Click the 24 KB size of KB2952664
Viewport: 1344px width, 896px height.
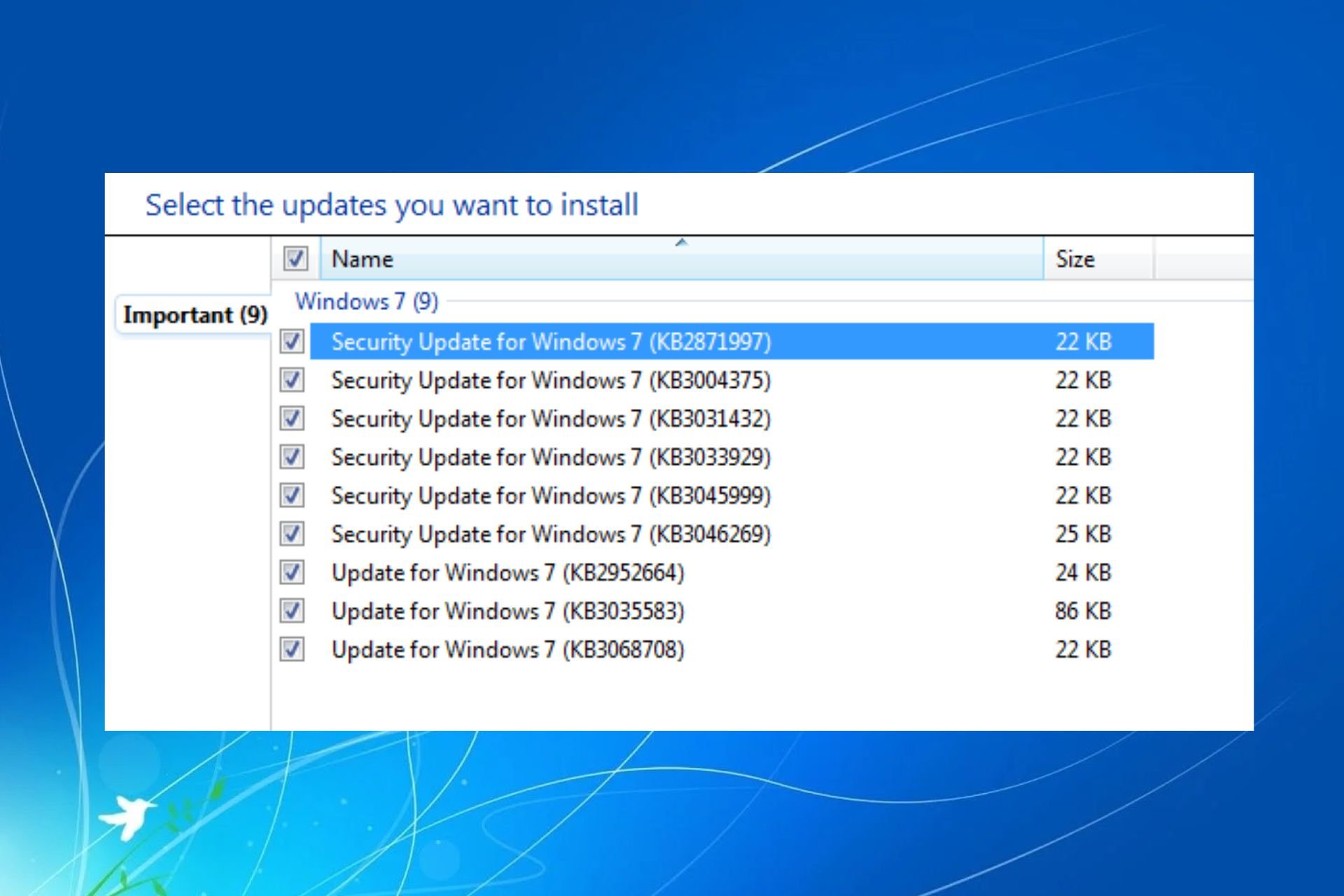pyautogui.click(x=1083, y=573)
